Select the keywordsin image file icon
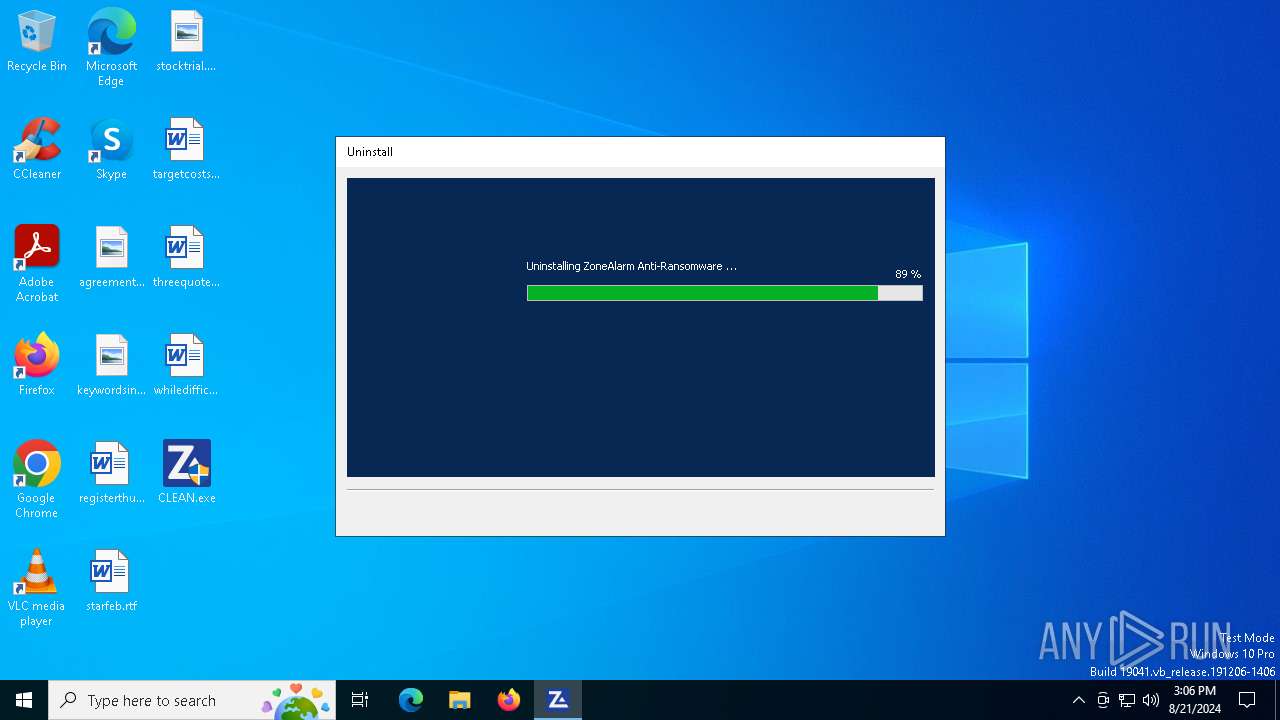This screenshot has width=1280, height=720. [111, 366]
